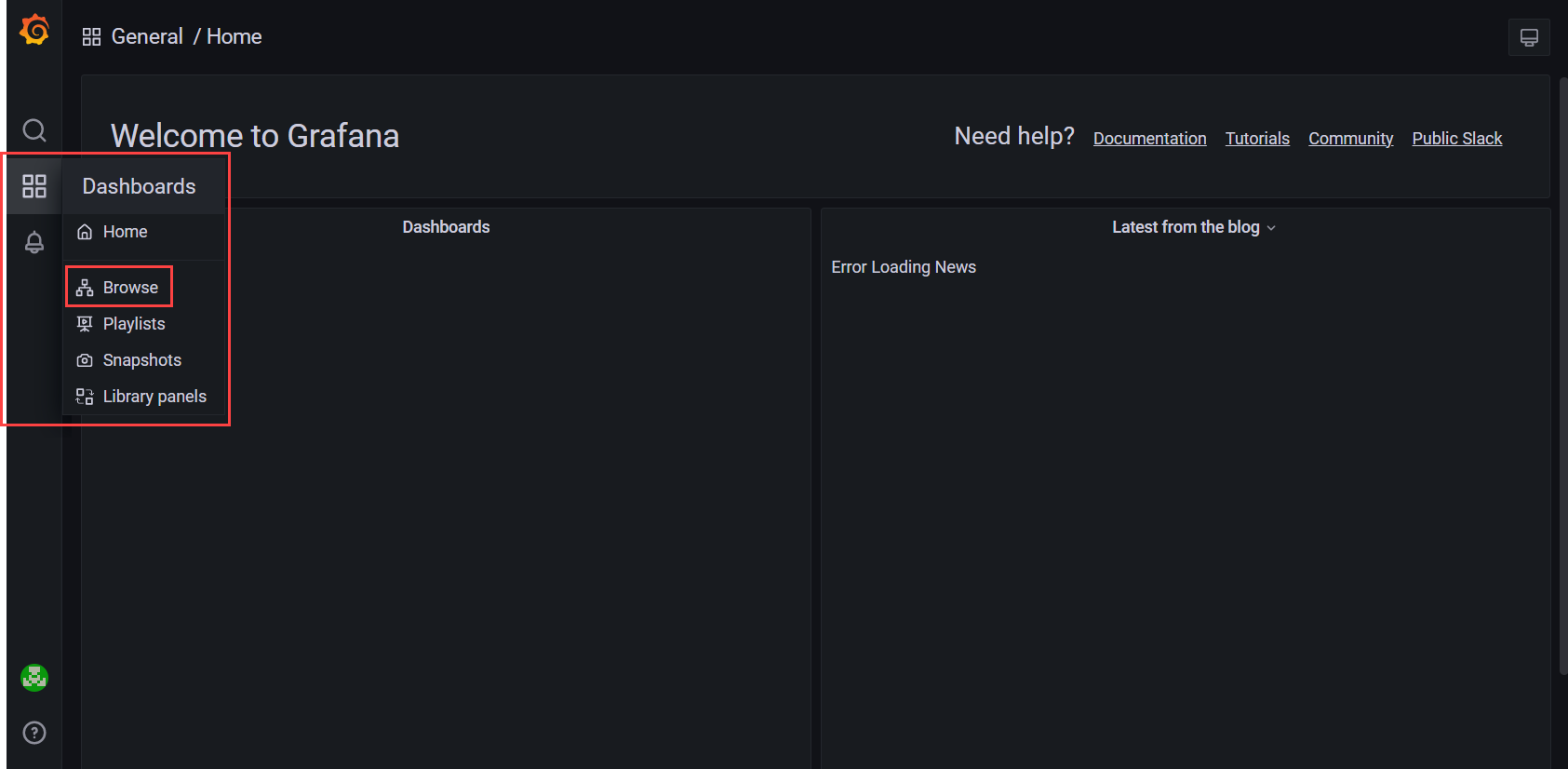This screenshot has height=769, width=1568.
Task: Click the Dashboards four-squares sidebar icon
Action: click(34, 186)
